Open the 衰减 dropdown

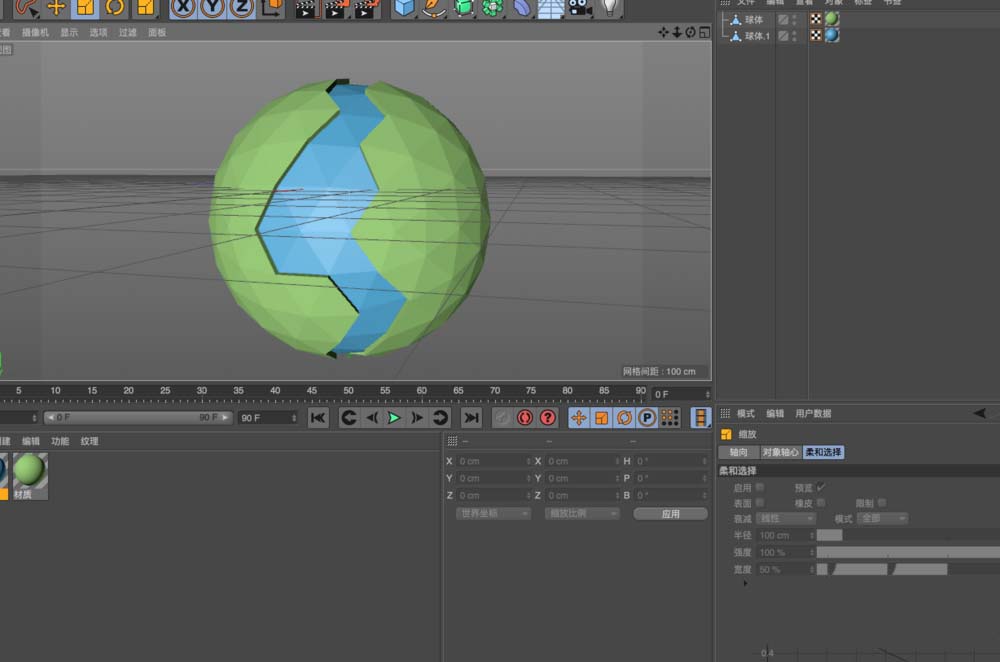coord(786,519)
